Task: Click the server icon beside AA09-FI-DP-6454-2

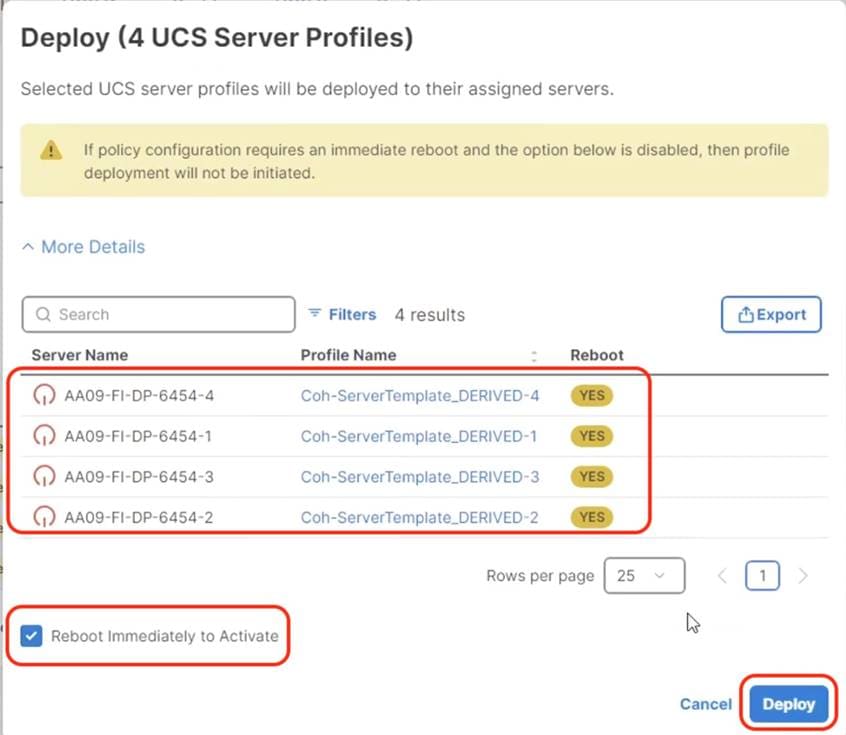Action: (44, 517)
